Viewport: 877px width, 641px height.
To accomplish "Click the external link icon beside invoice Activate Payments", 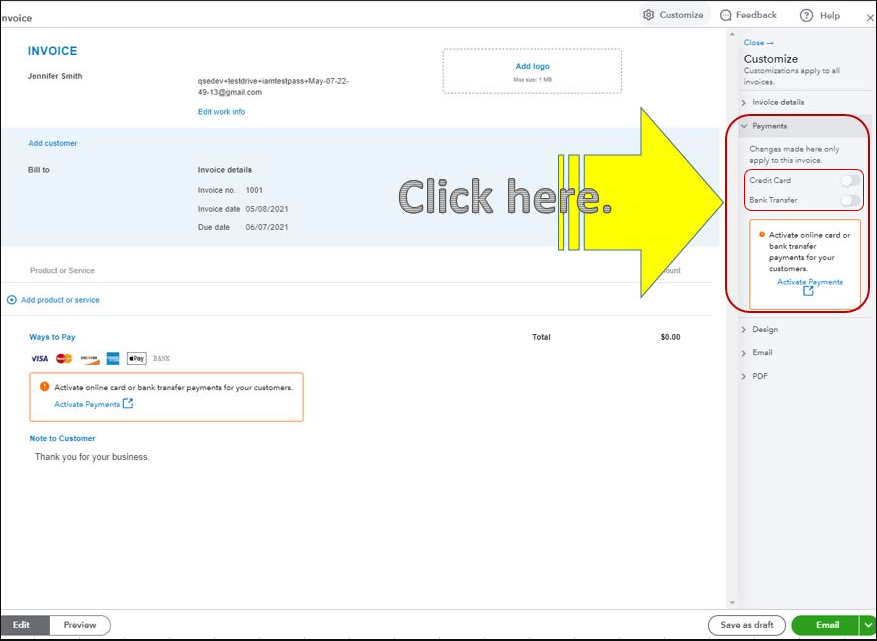I will coord(128,403).
